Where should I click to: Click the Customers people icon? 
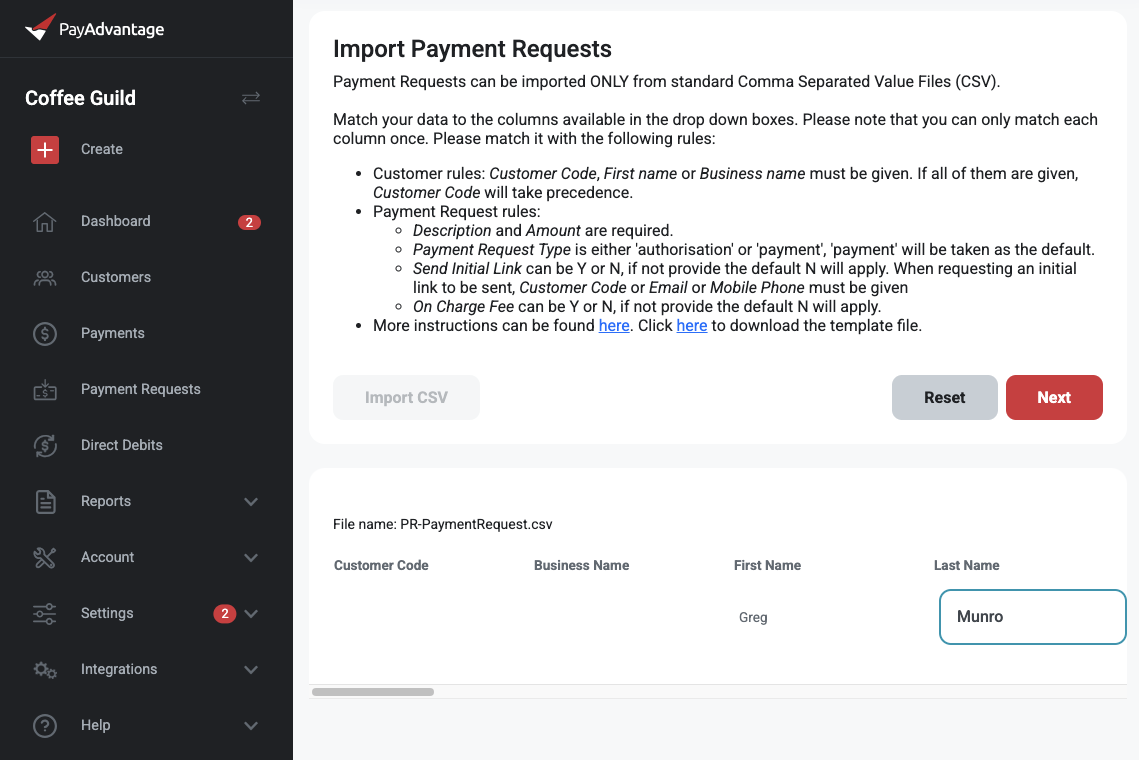pos(45,278)
